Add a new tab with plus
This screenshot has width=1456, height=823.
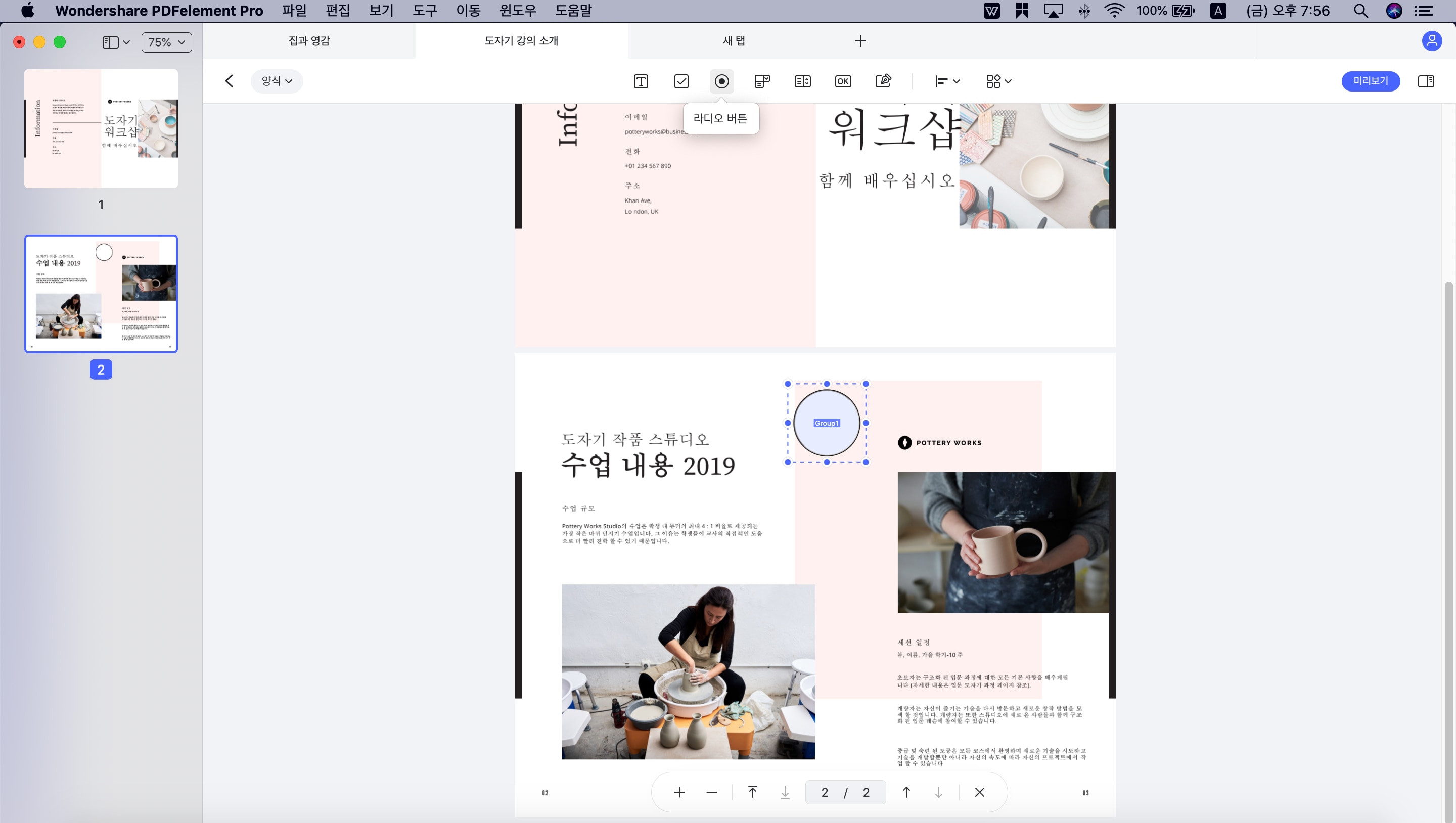859,41
